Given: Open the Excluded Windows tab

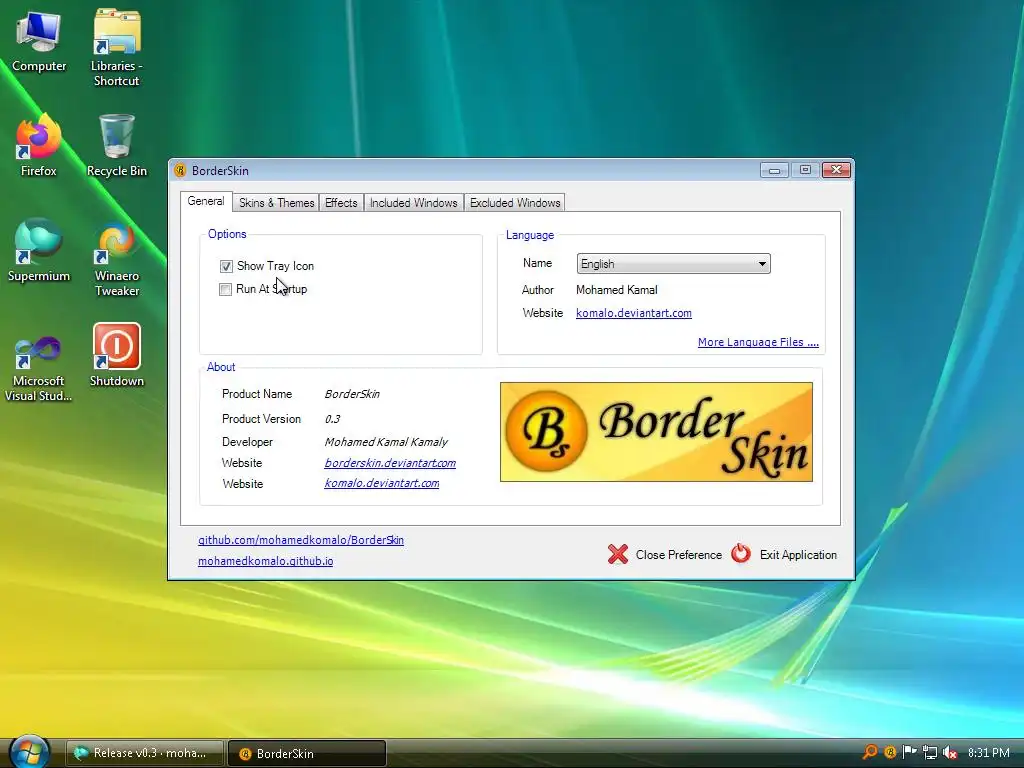Looking at the screenshot, I should [x=515, y=203].
